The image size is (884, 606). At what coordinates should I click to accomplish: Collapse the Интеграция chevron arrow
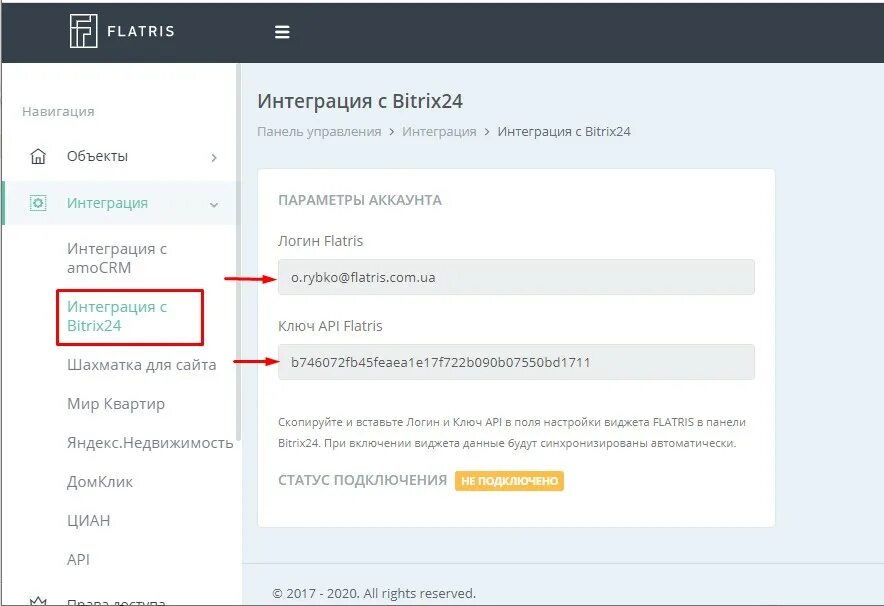214,205
